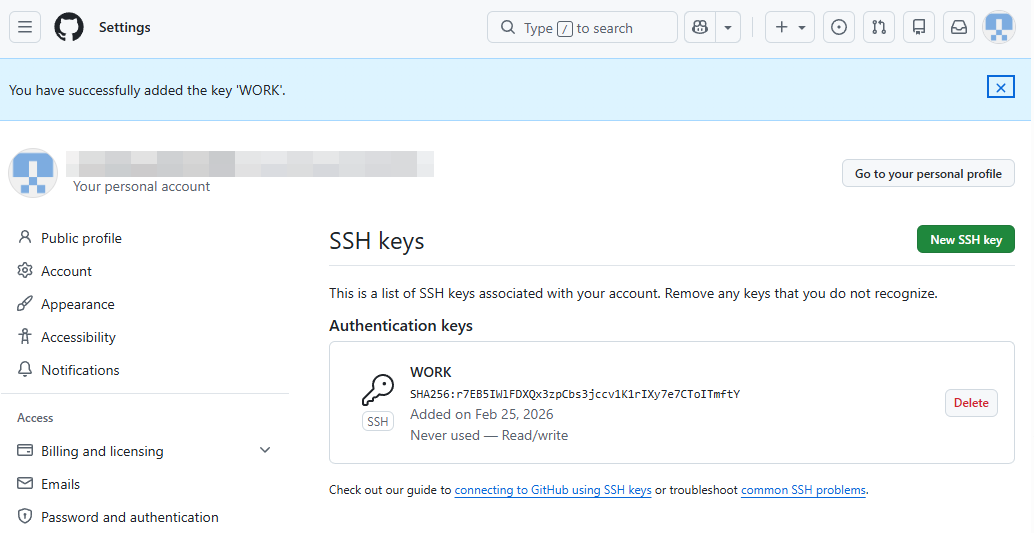Open the Issues icon in header
1034x533 pixels.
(838, 27)
